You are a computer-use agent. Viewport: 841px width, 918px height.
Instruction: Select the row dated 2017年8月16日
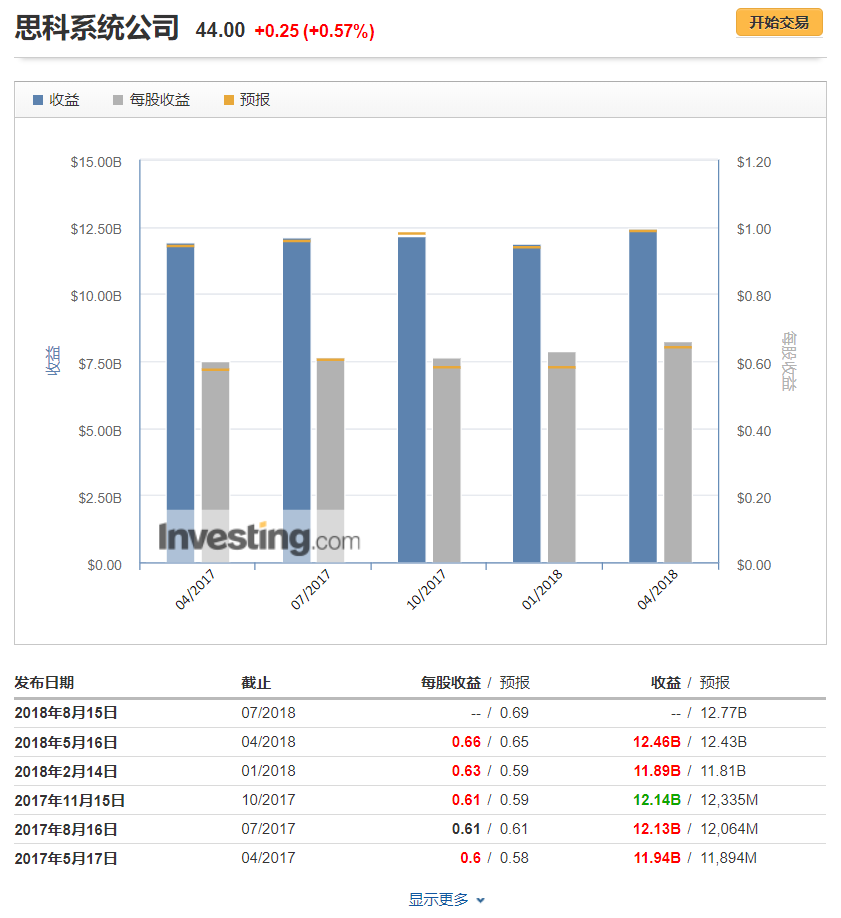[x=420, y=829]
